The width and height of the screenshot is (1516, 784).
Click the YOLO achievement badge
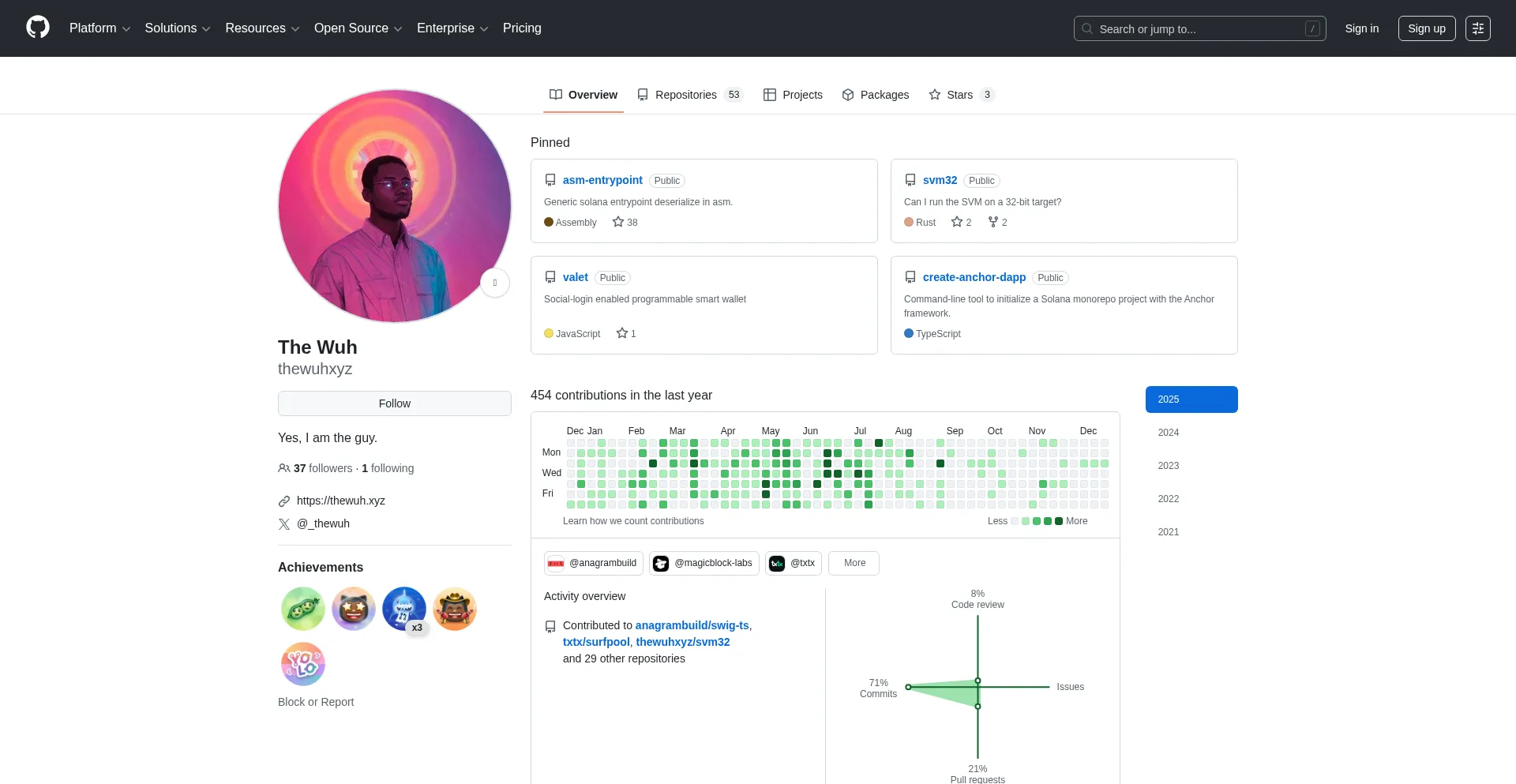pyautogui.click(x=302, y=664)
